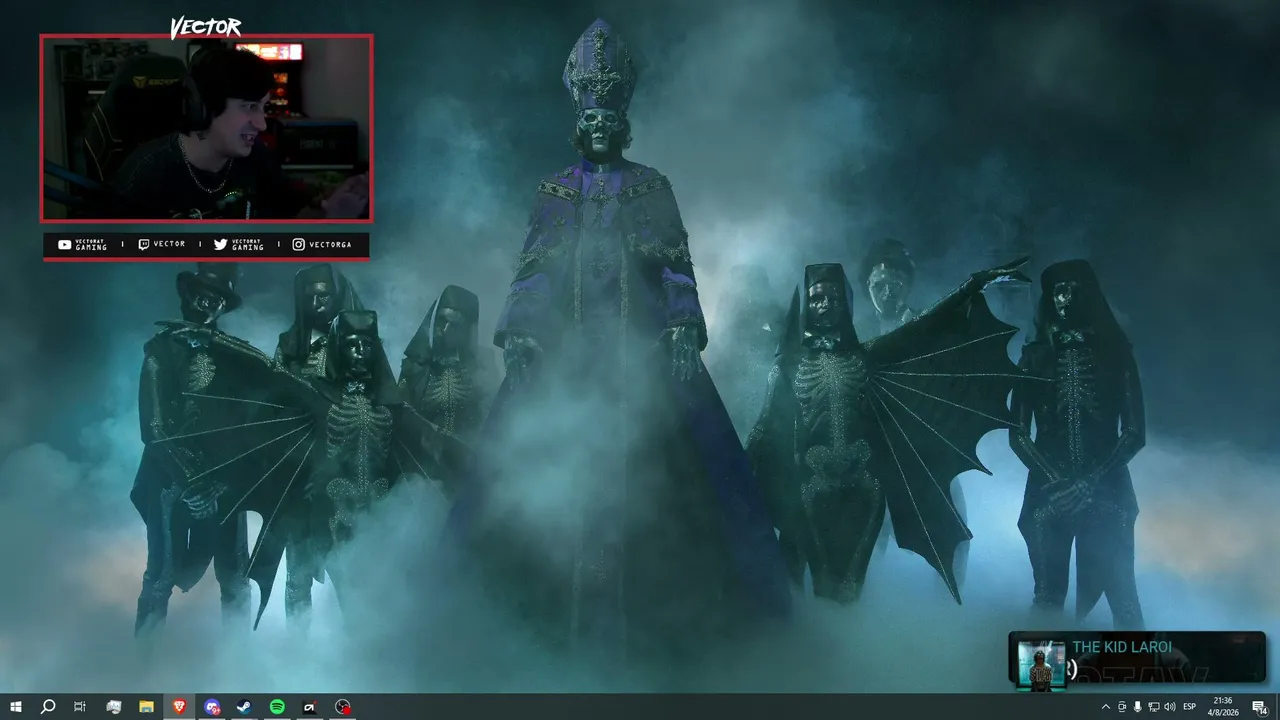
Task: Click the microphone tray icon
Action: [1138, 707]
